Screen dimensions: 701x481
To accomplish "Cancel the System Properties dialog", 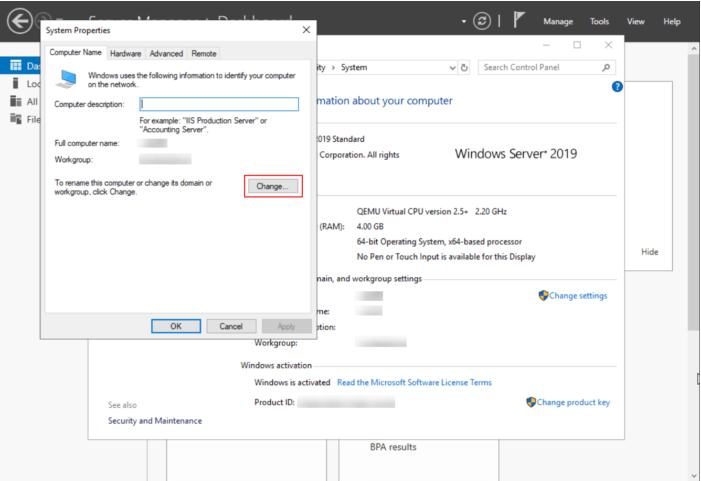I will 231,326.
